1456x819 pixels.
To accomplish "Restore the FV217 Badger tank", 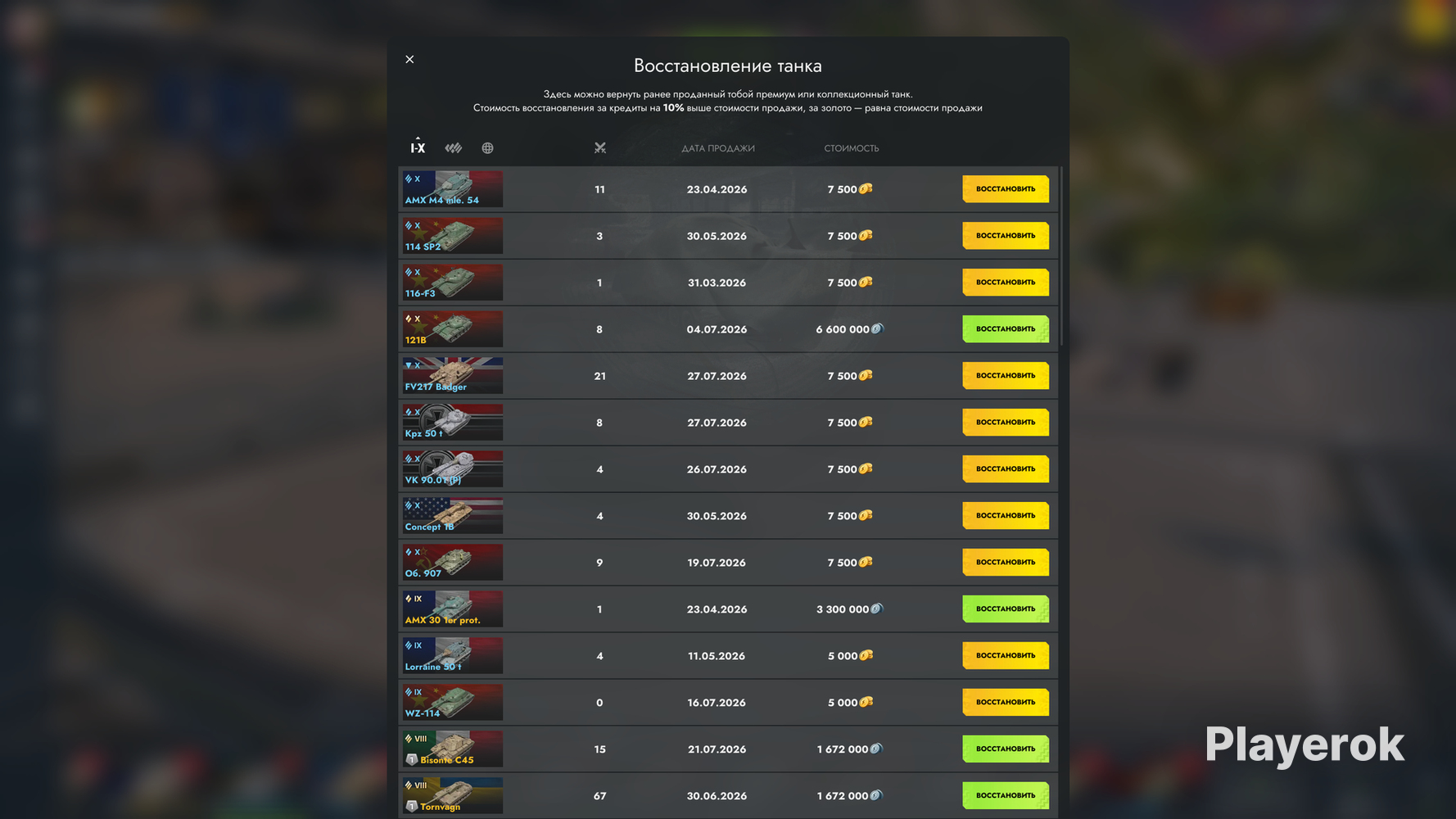I will tap(1006, 376).
